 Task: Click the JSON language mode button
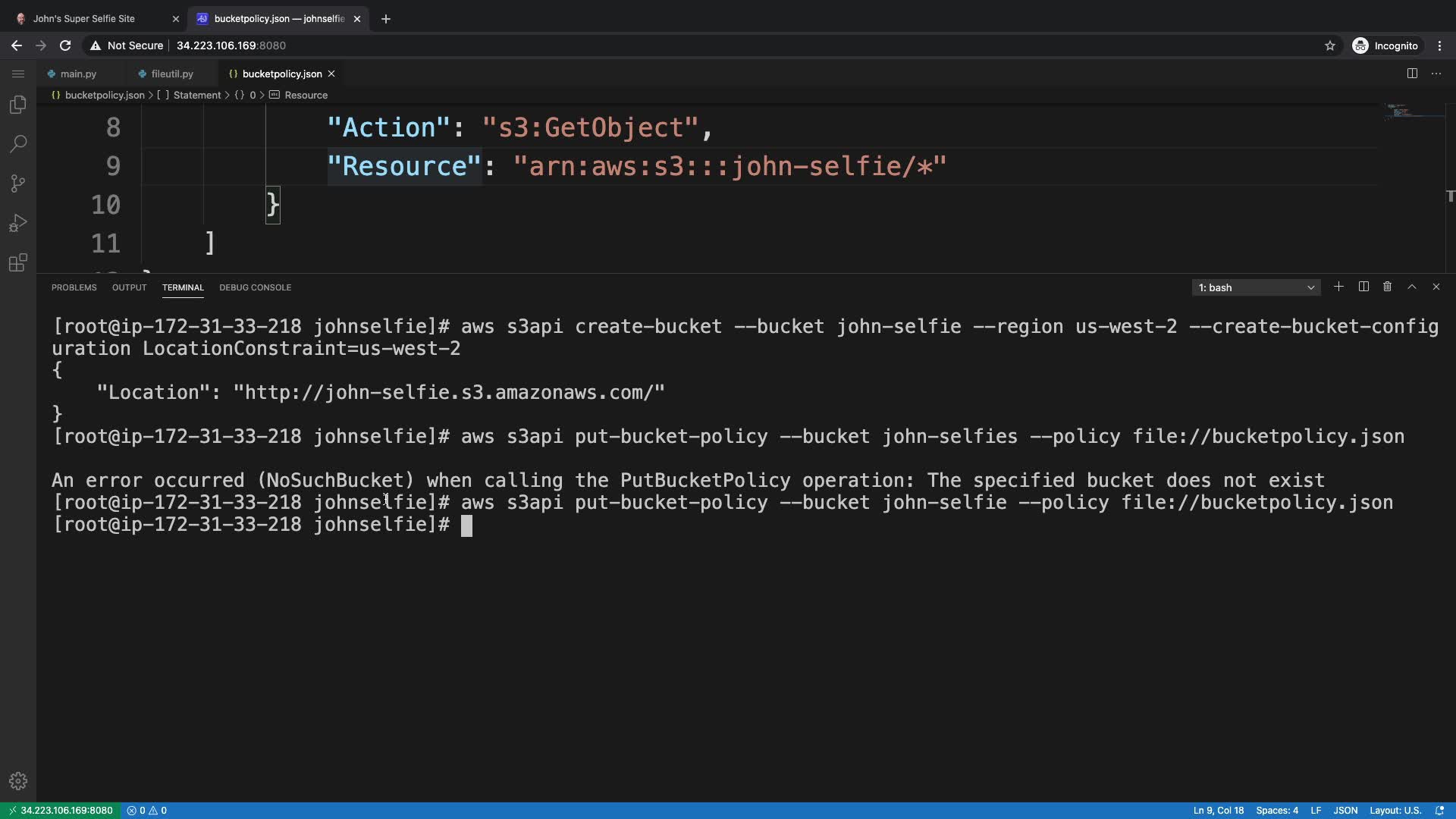click(1345, 811)
